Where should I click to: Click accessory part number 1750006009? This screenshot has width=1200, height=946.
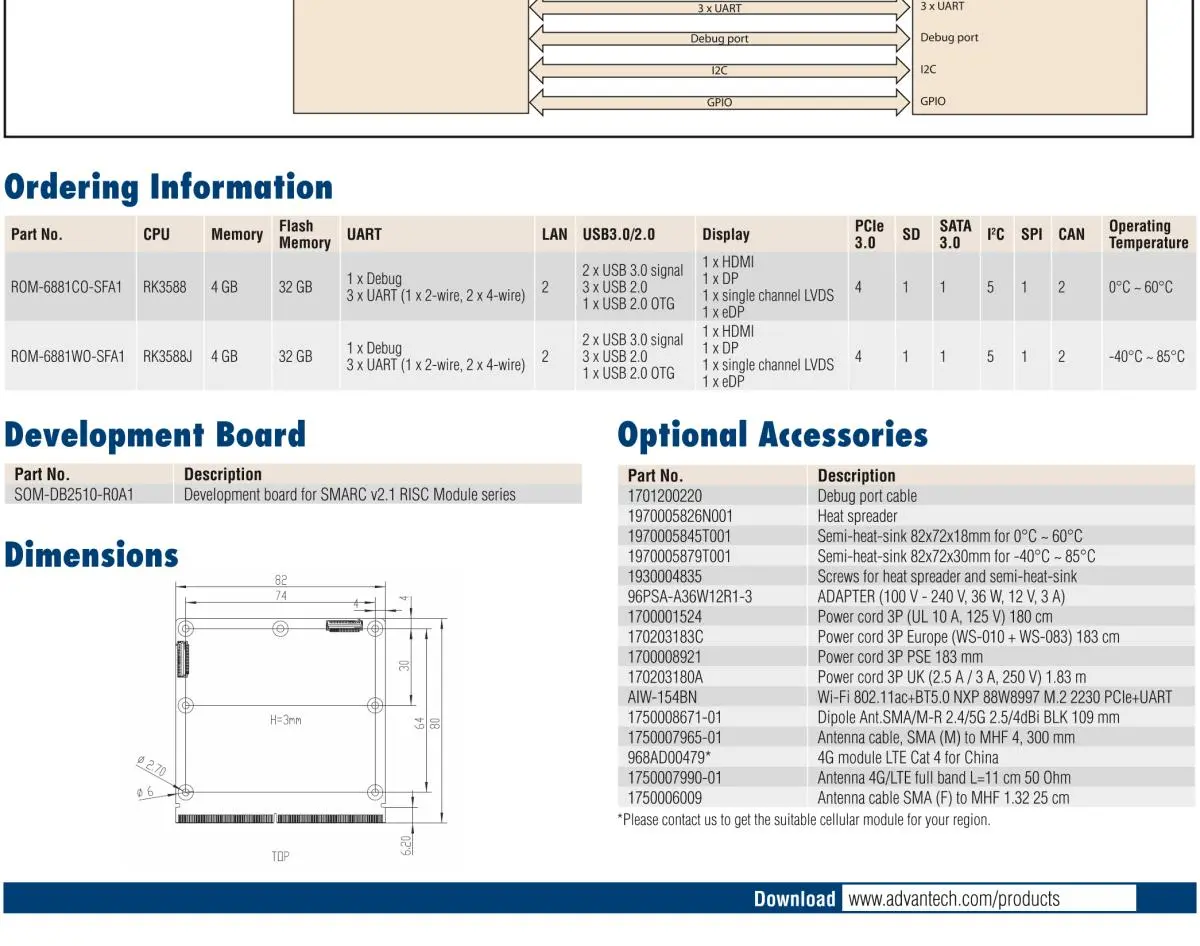(x=665, y=797)
